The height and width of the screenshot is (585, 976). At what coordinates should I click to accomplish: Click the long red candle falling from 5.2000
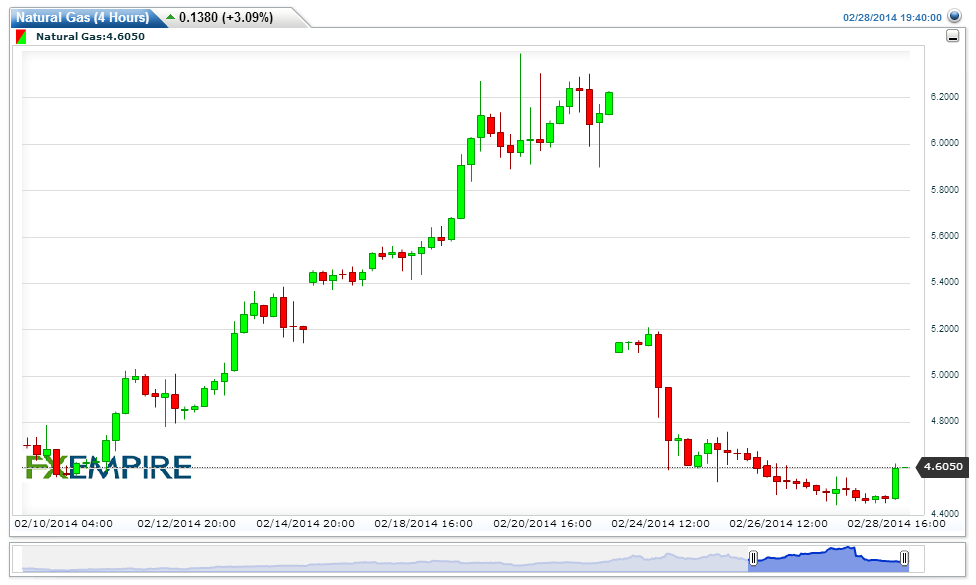pyautogui.click(x=659, y=361)
